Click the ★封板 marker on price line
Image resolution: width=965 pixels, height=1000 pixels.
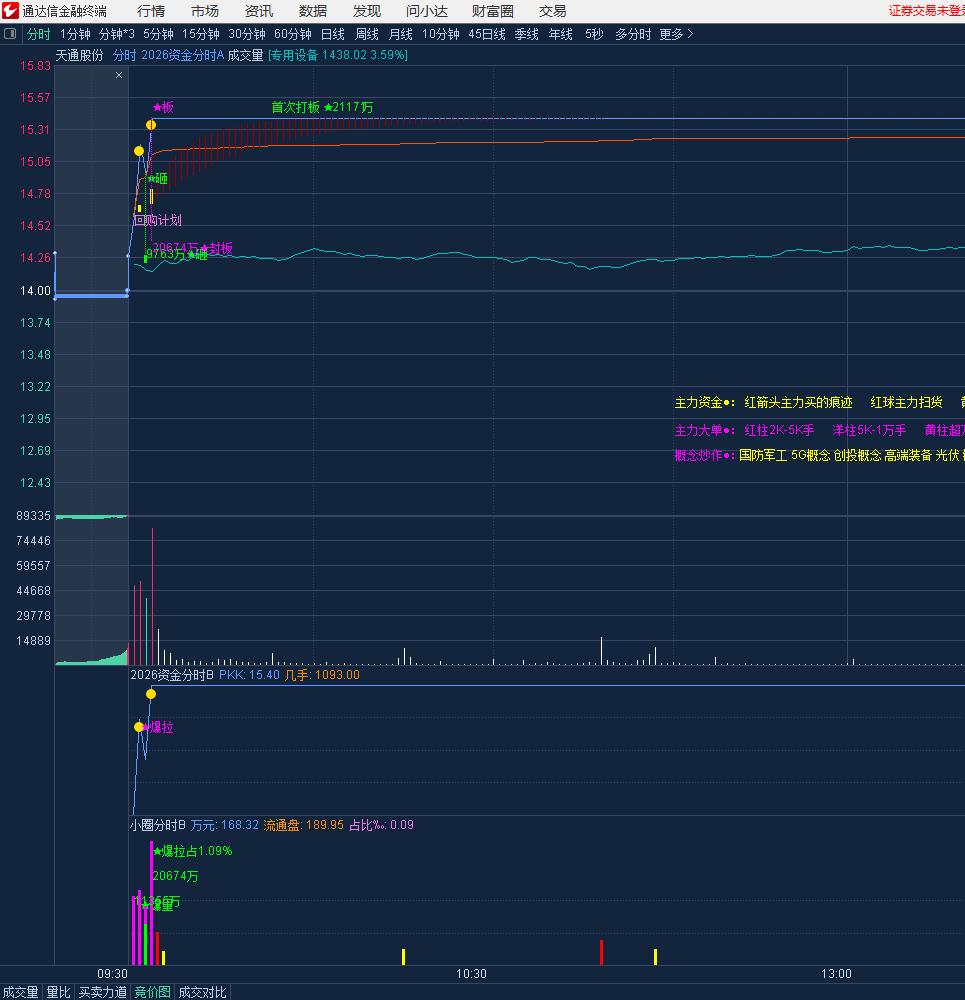(x=217, y=248)
